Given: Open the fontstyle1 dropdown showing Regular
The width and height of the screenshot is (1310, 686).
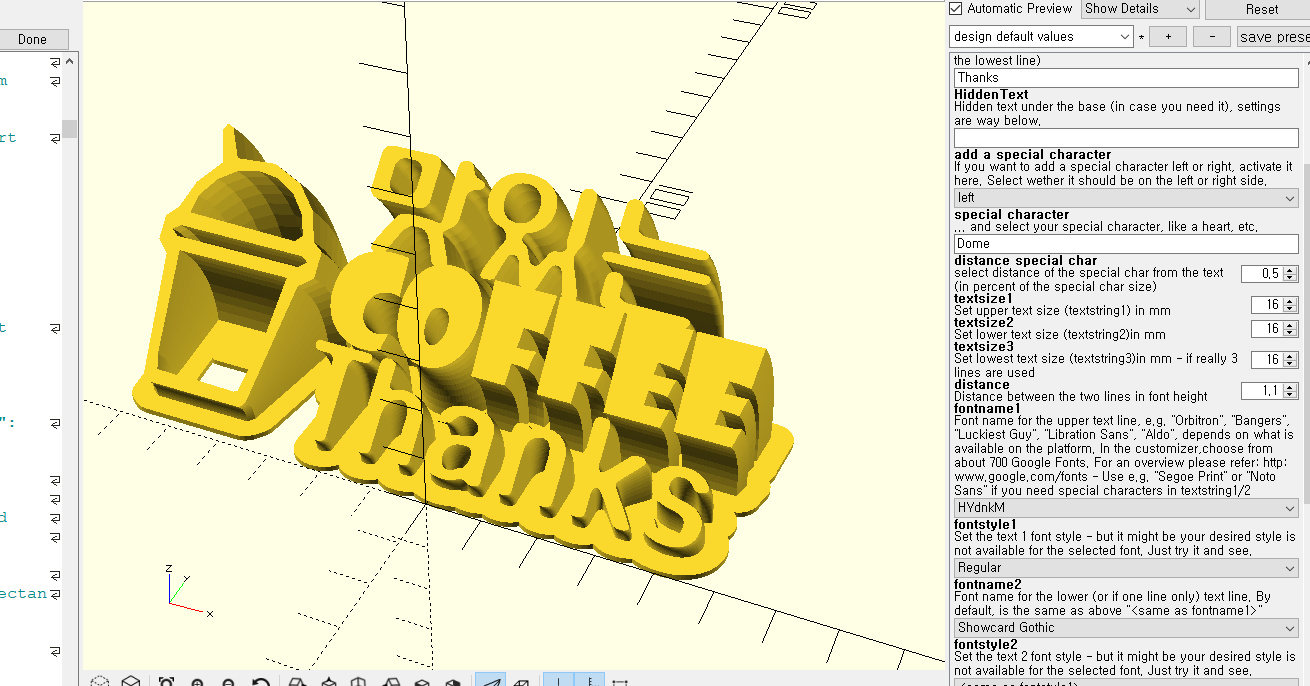Looking at the screenshot, I should pyautogui.click(x=1126, y=568).
